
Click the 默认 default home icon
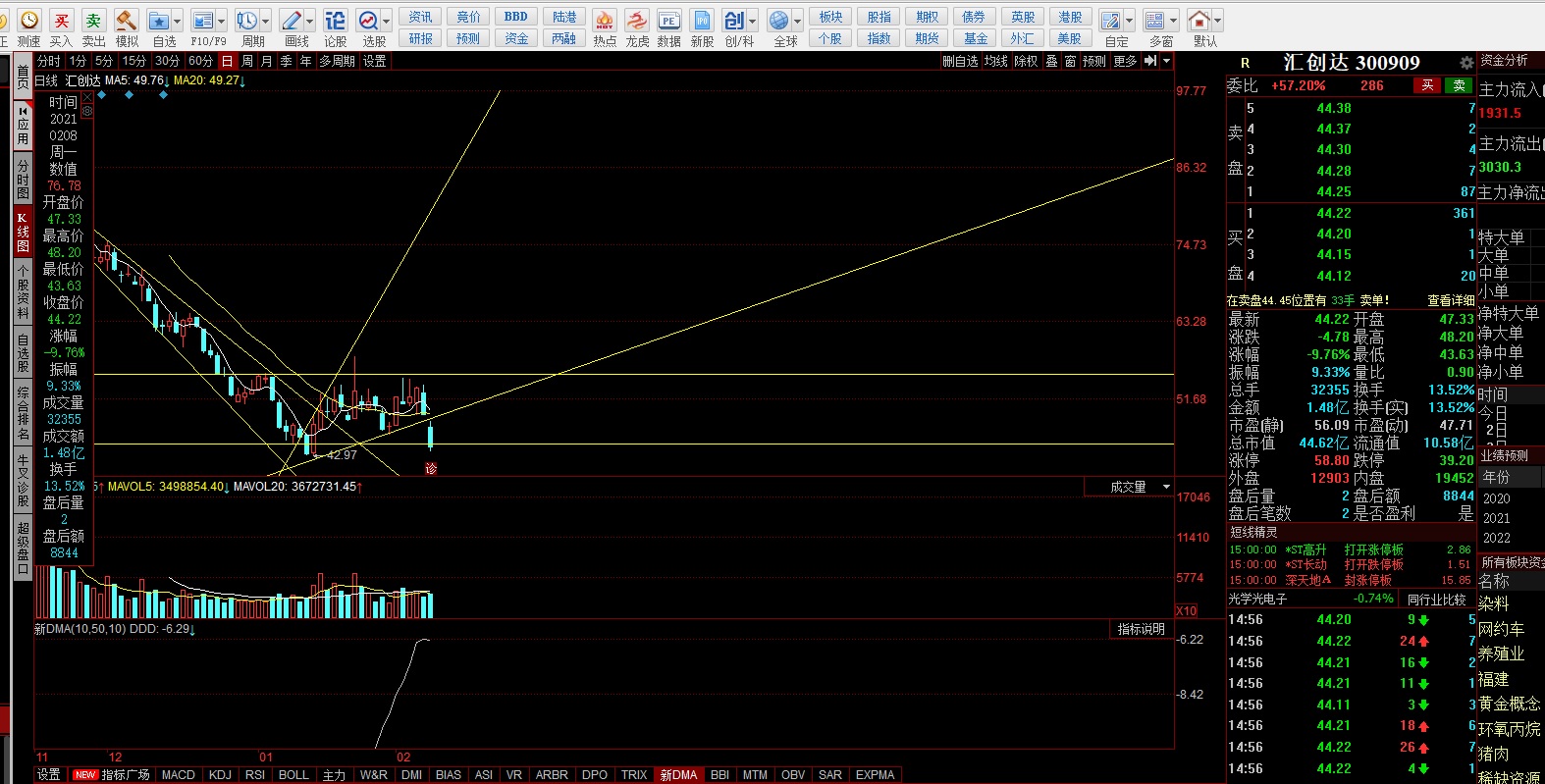click(1199, 20)
